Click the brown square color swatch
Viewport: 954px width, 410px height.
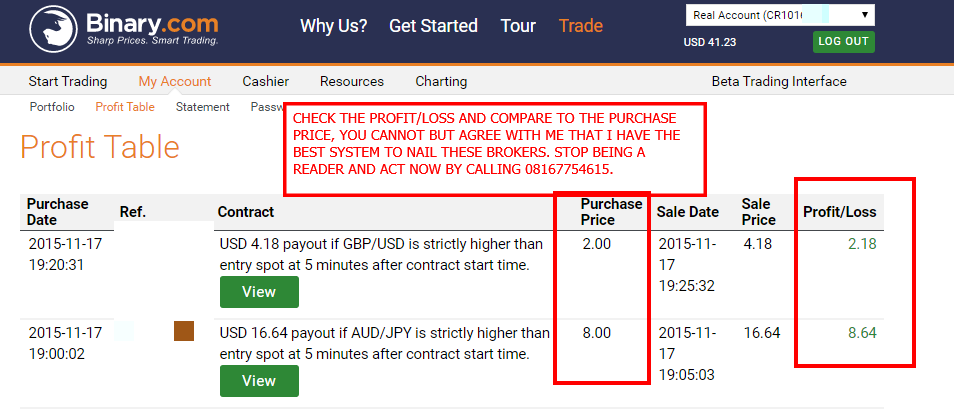[184, 331]
